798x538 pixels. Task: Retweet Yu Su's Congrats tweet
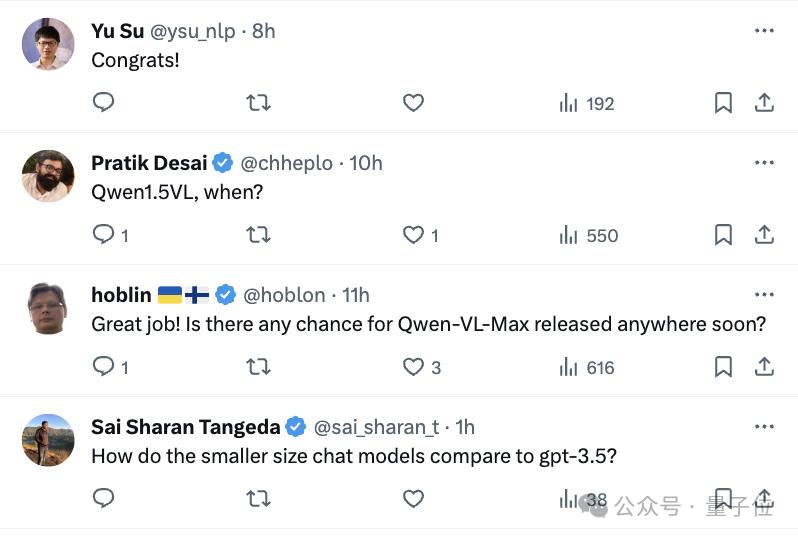click(258, 103)
